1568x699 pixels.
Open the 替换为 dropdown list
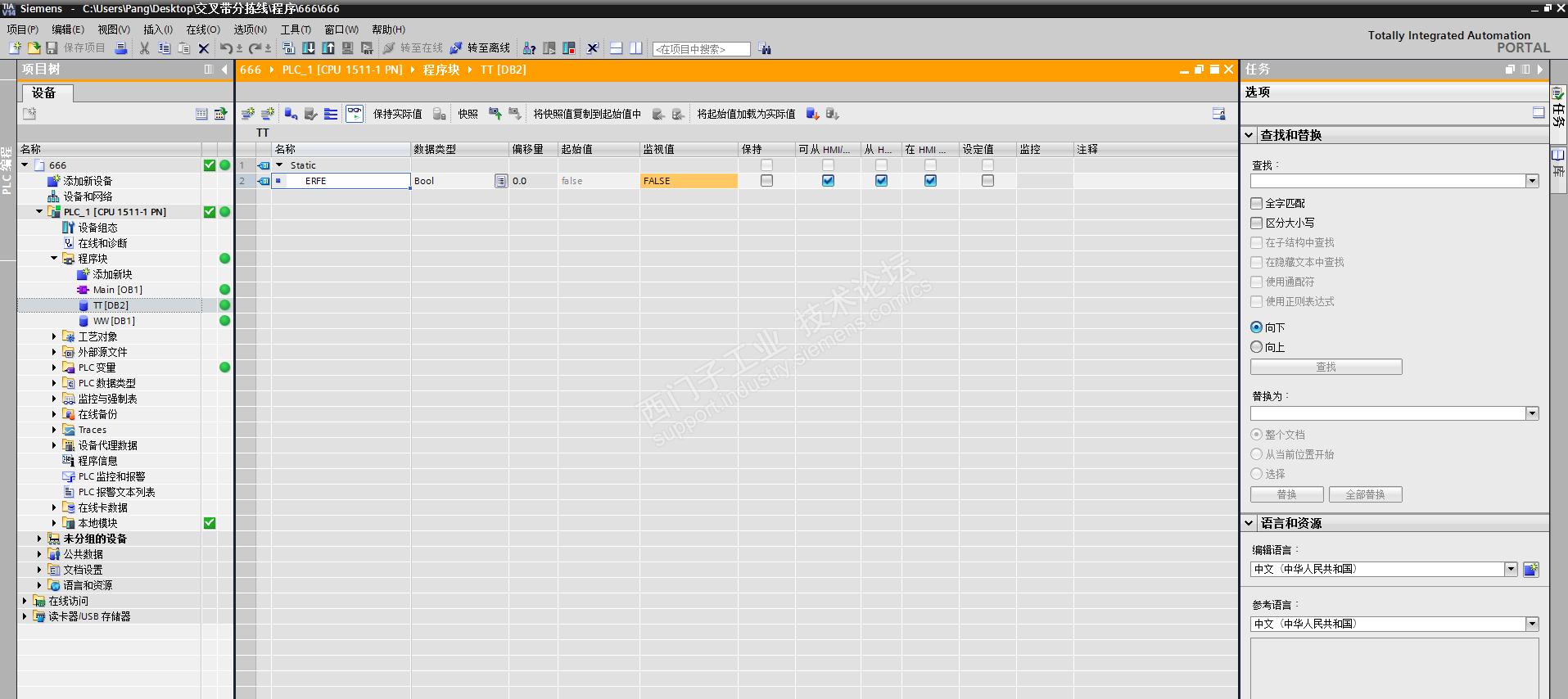[1532, 413]
